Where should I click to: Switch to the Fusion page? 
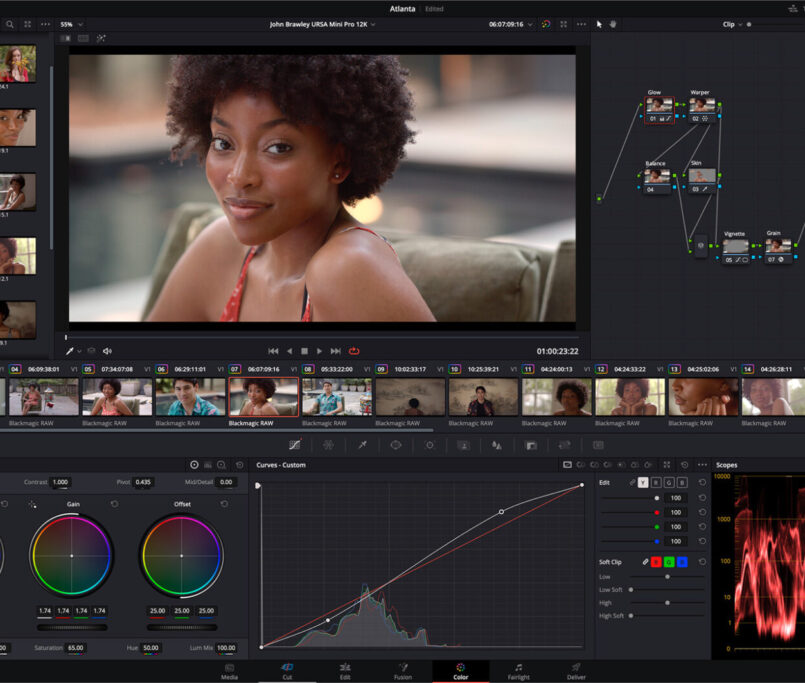click(403, 671)
